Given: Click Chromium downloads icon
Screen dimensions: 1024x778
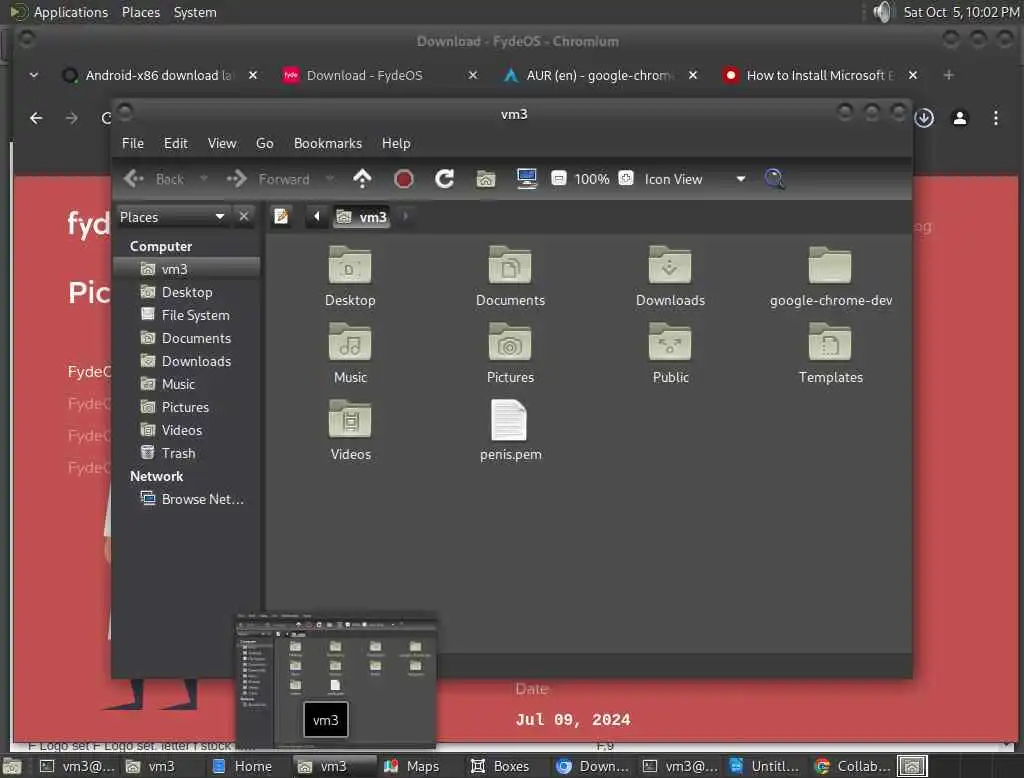Looking at the screenshot, I should (923, 118).
